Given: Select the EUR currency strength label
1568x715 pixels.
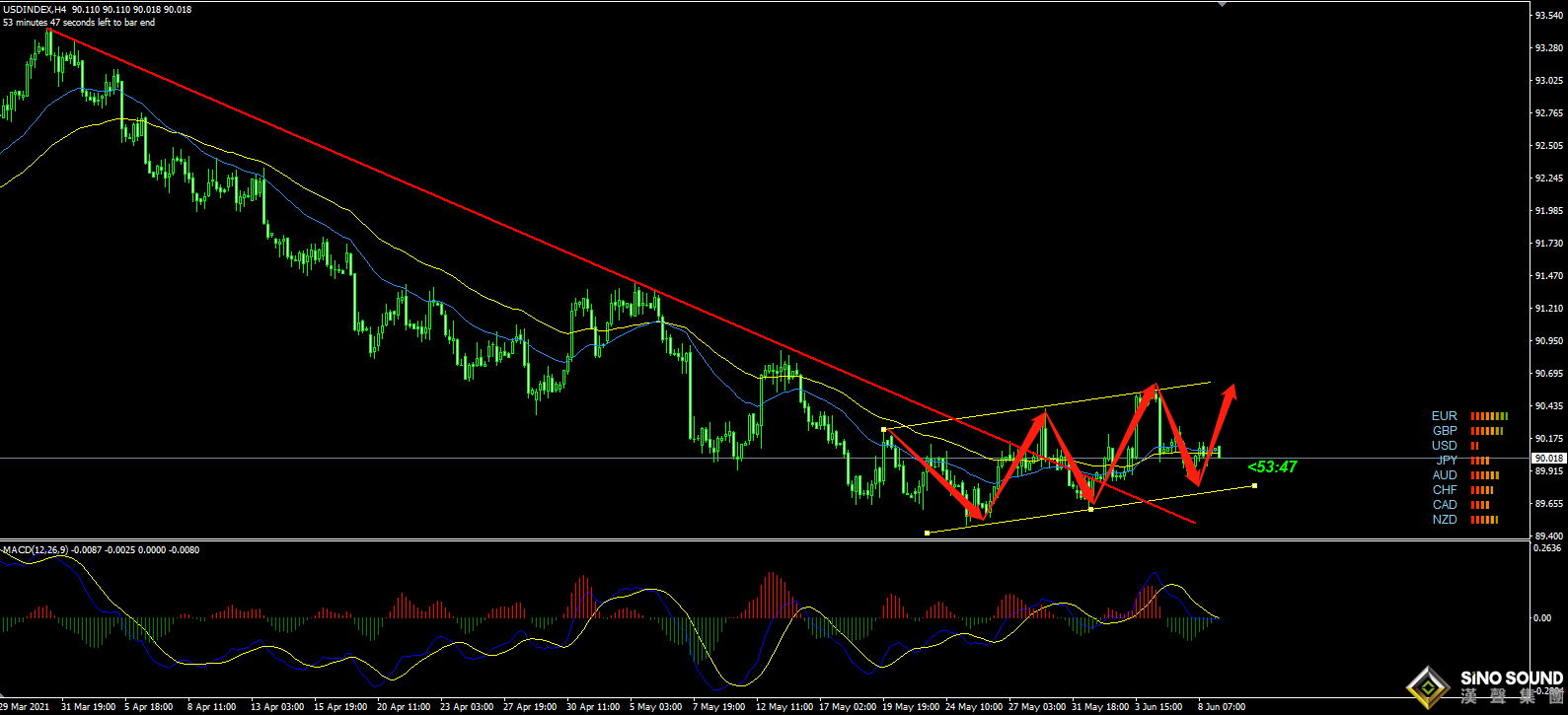Looking at the screenshot, I should [x=1444, y=416].
